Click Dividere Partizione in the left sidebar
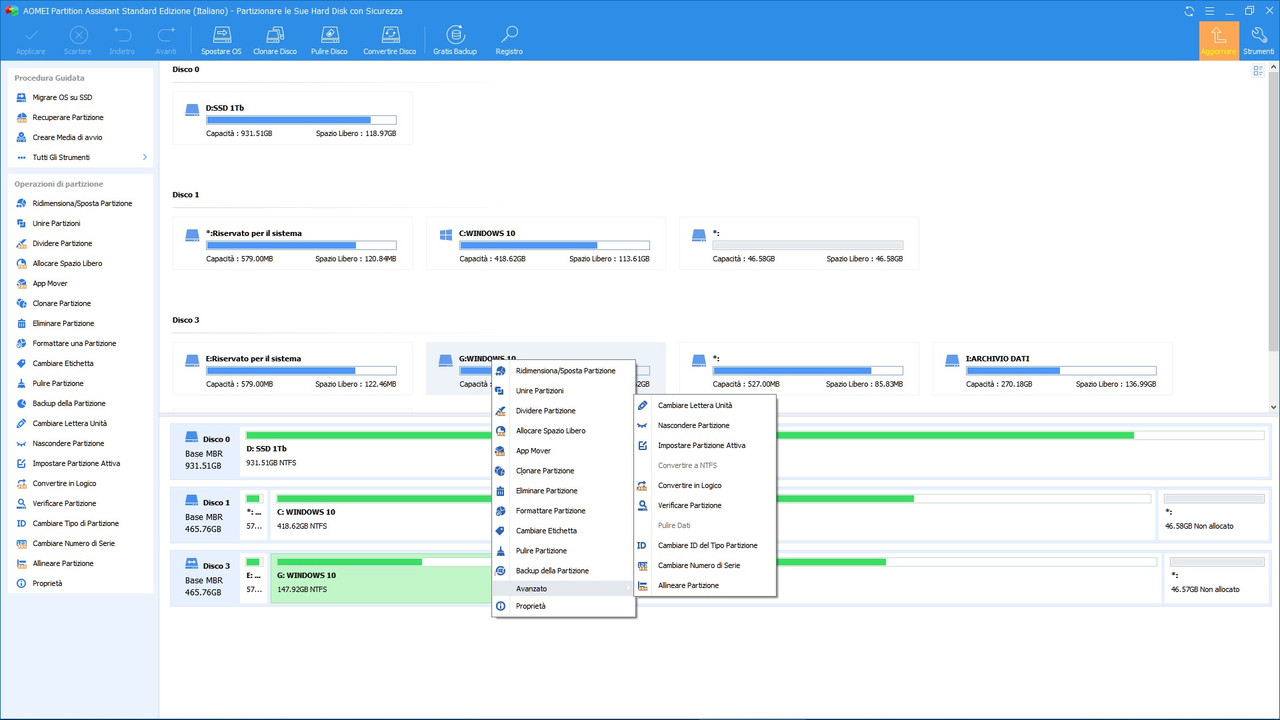1280x720 pixels. pyautogui.click(x=62, y=243)
